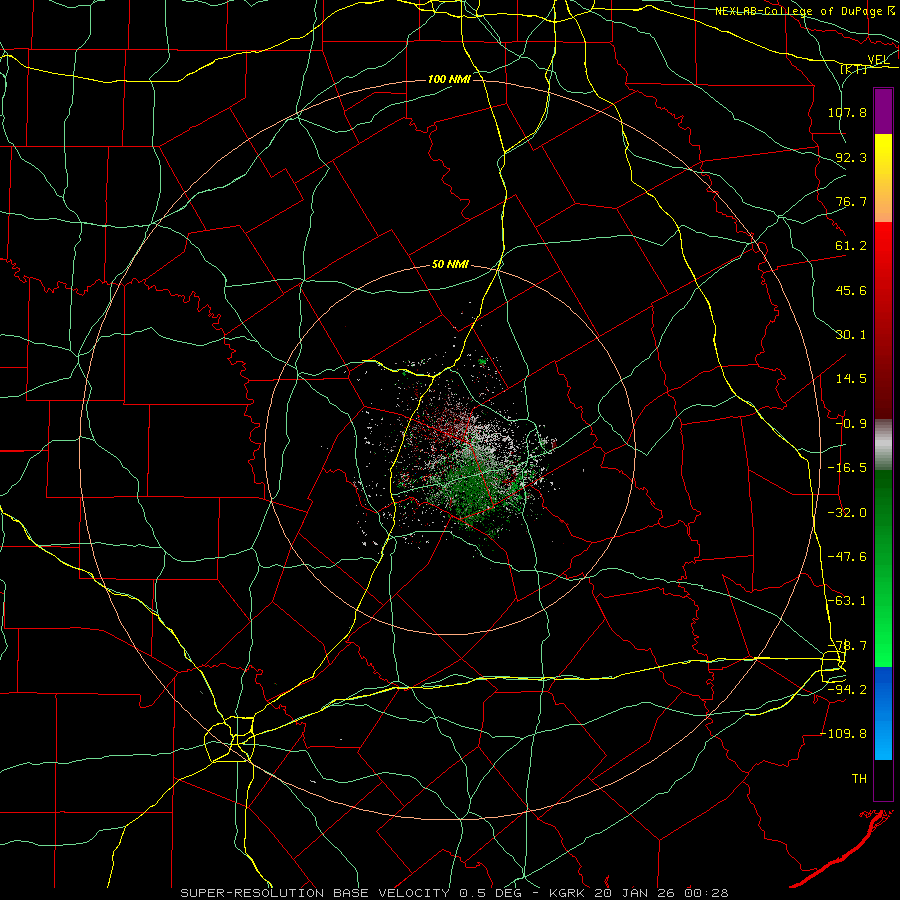
Task: Click the 92.3 scale value
Action: point(851,157)
